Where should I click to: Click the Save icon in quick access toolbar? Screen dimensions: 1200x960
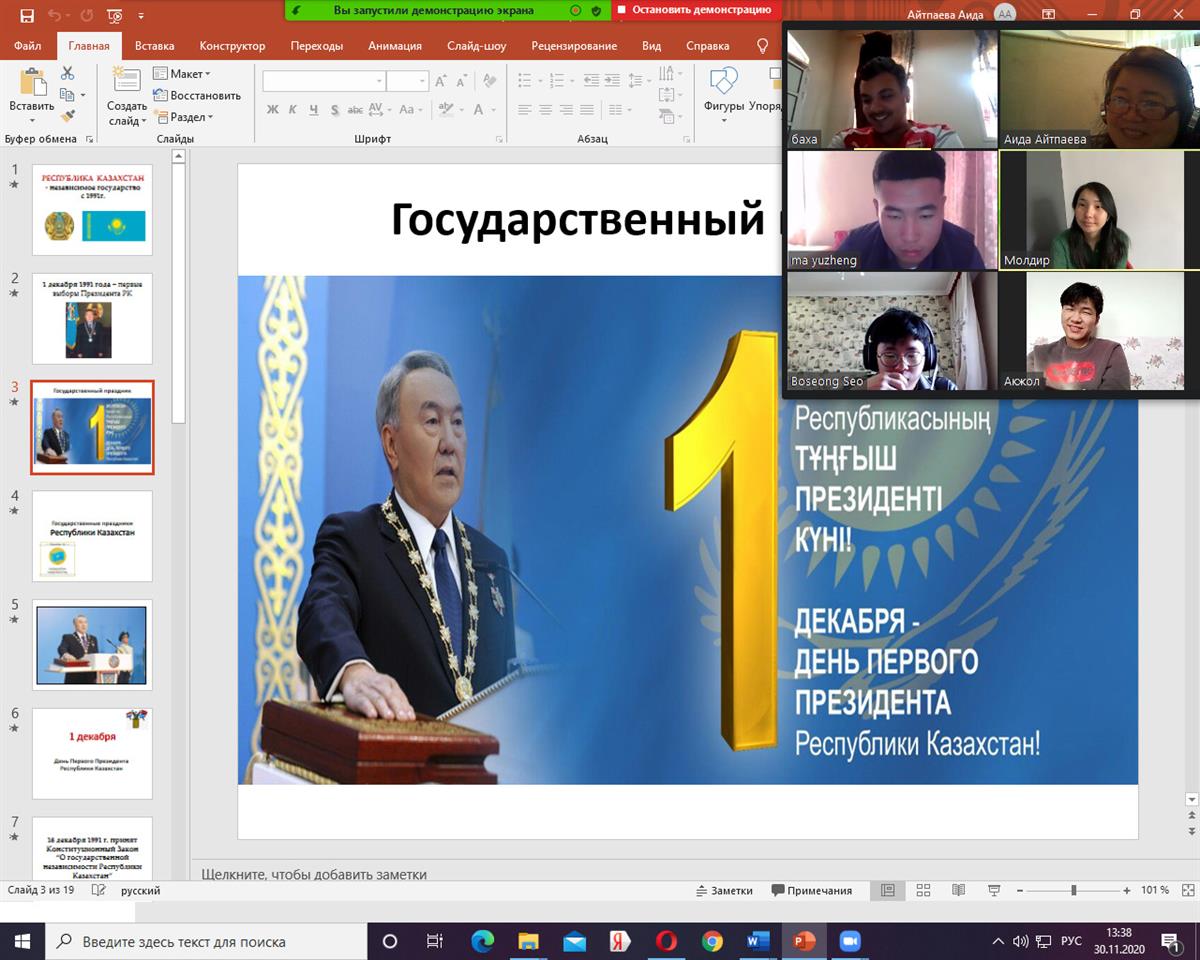point(27,16)
